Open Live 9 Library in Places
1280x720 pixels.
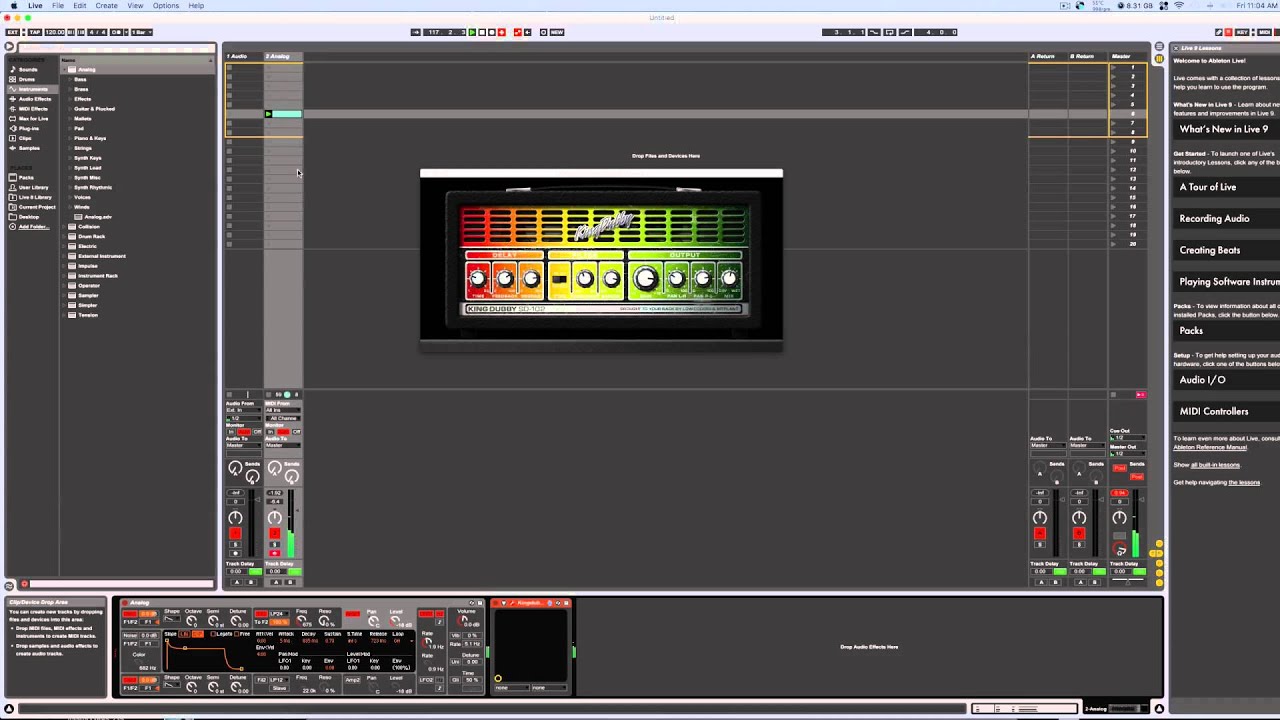(x=35, y=197)
